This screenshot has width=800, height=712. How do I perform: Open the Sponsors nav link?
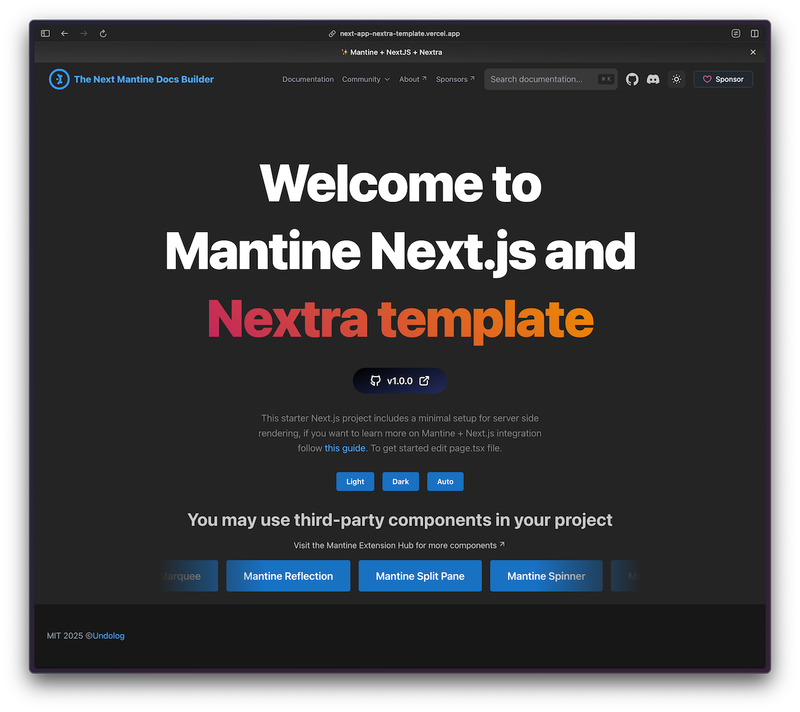point(455,79)
